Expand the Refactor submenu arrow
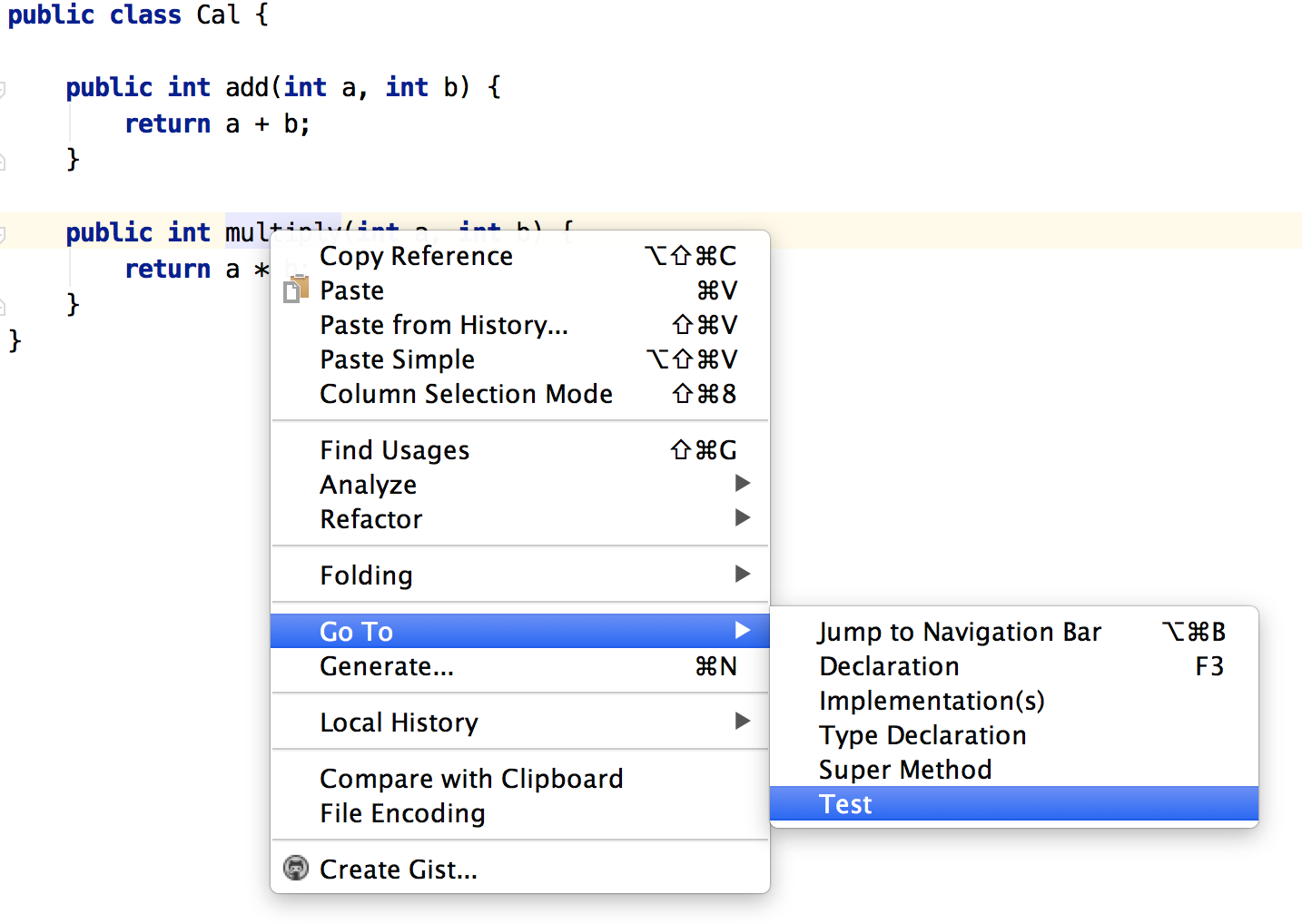Image resolution: width=1302 pixels, height=924 pixels. pyautogui.click(x=742, y=518)
